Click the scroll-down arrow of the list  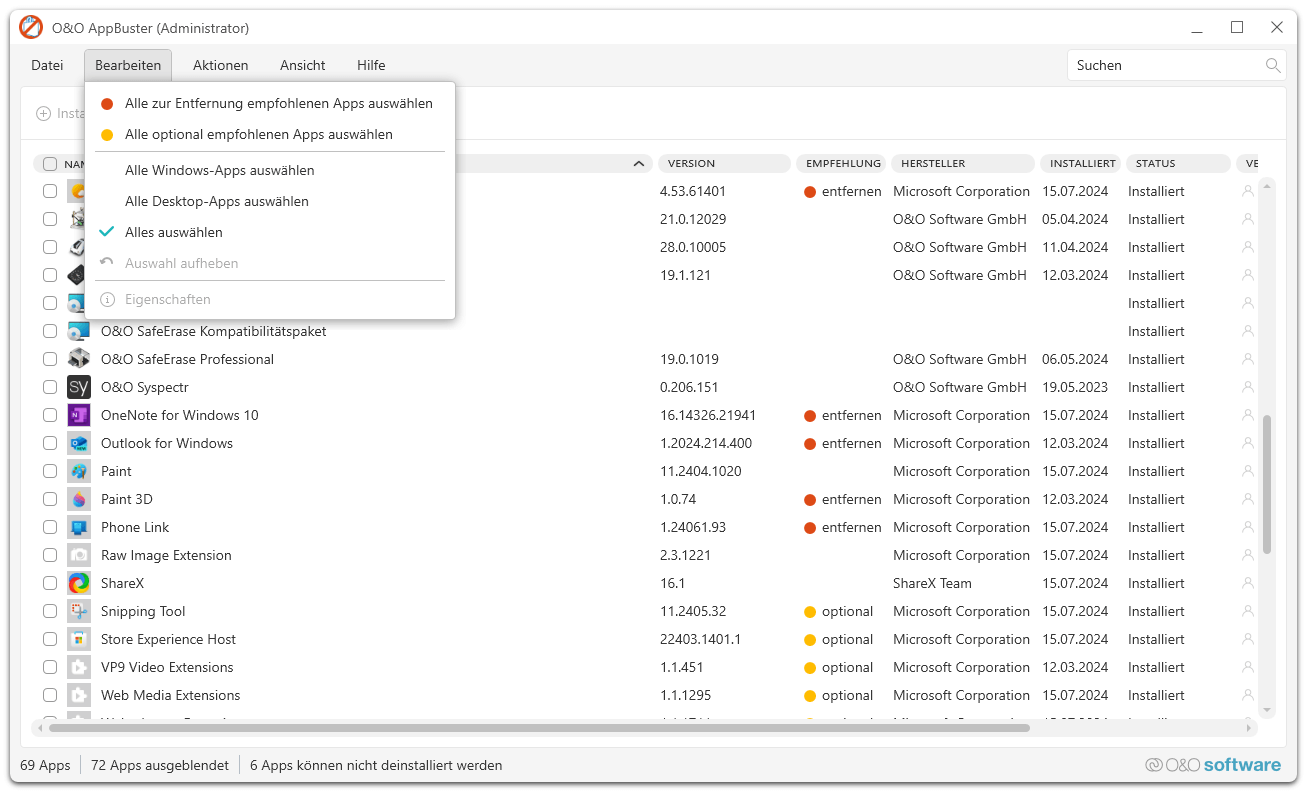pyautogui.click(x=1267, y=710)
